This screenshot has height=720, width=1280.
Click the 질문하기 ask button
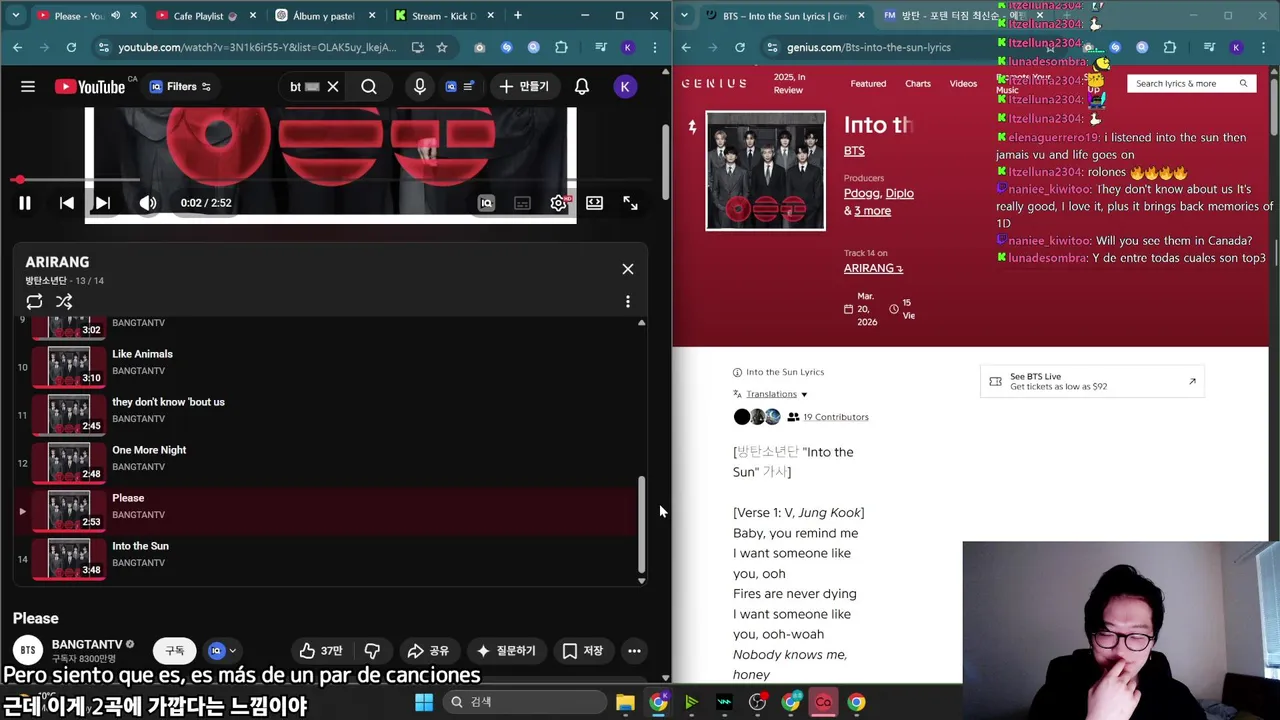pyautogui.click(x=506, y=651)
